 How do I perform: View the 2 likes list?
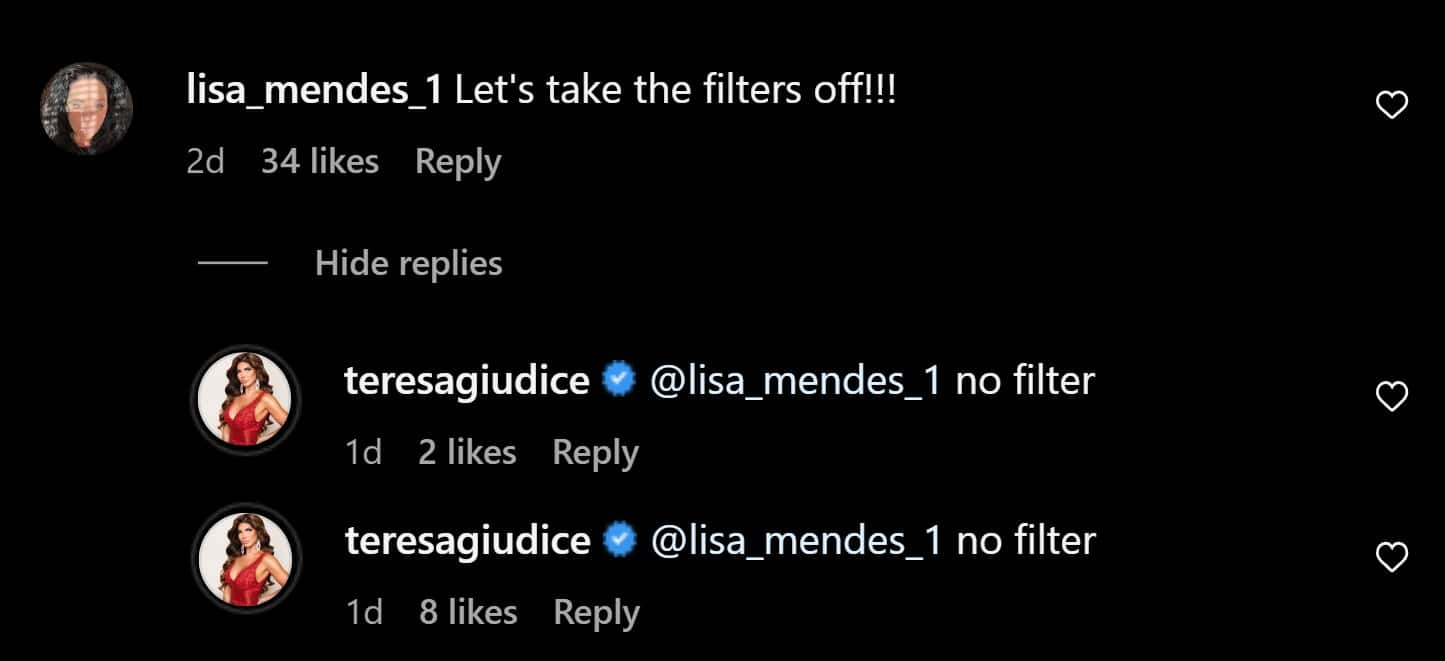click(x=467, y=452)
